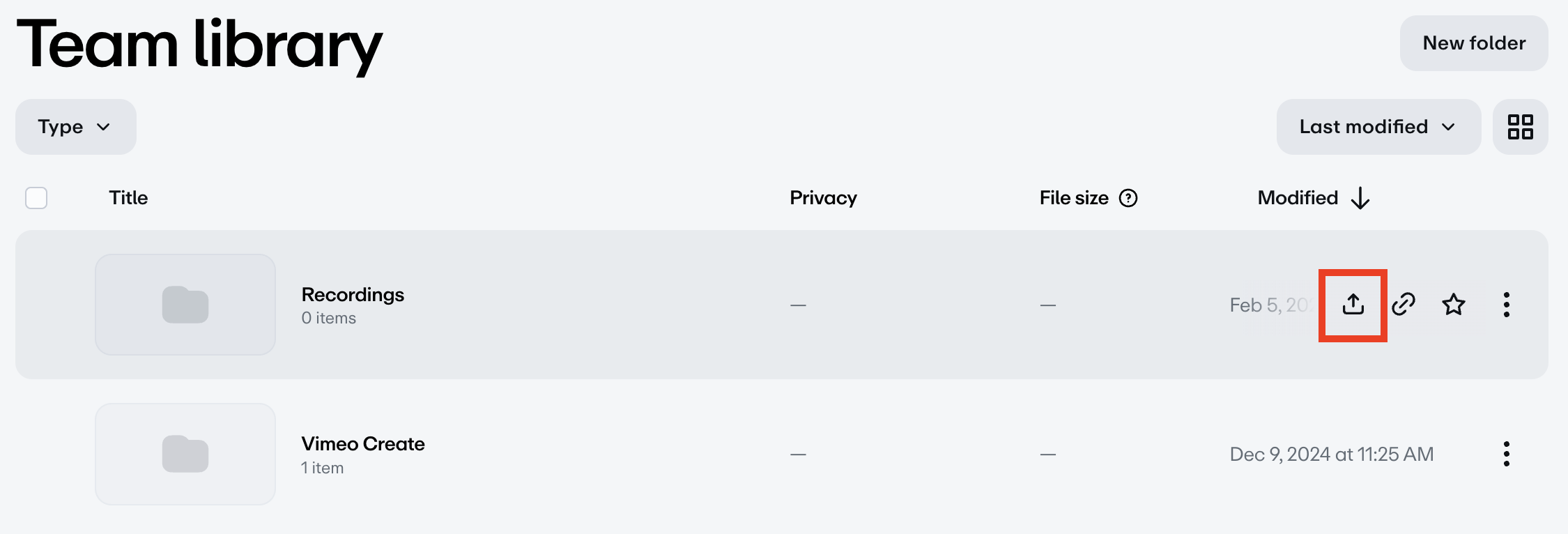Screen dimensions: 1568x534
Task: Reverse sort using Modified arrow icon
Action: click(x=1360, y=199)
